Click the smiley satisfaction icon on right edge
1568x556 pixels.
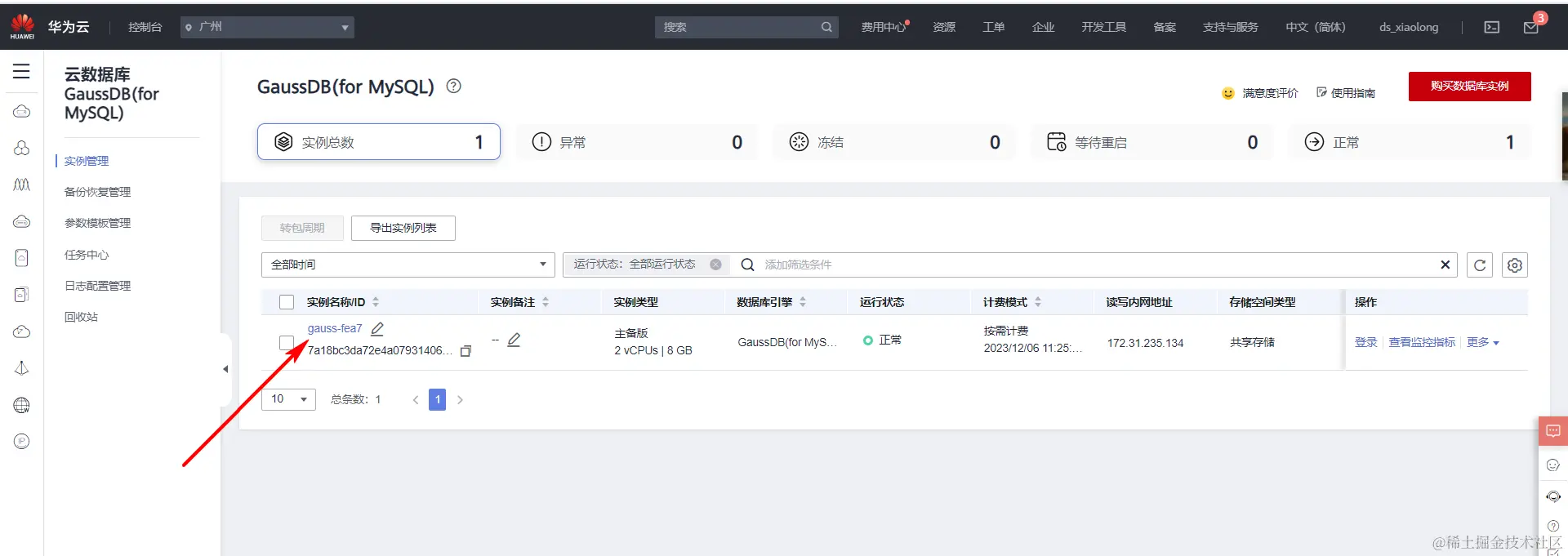pos(1552,465)
